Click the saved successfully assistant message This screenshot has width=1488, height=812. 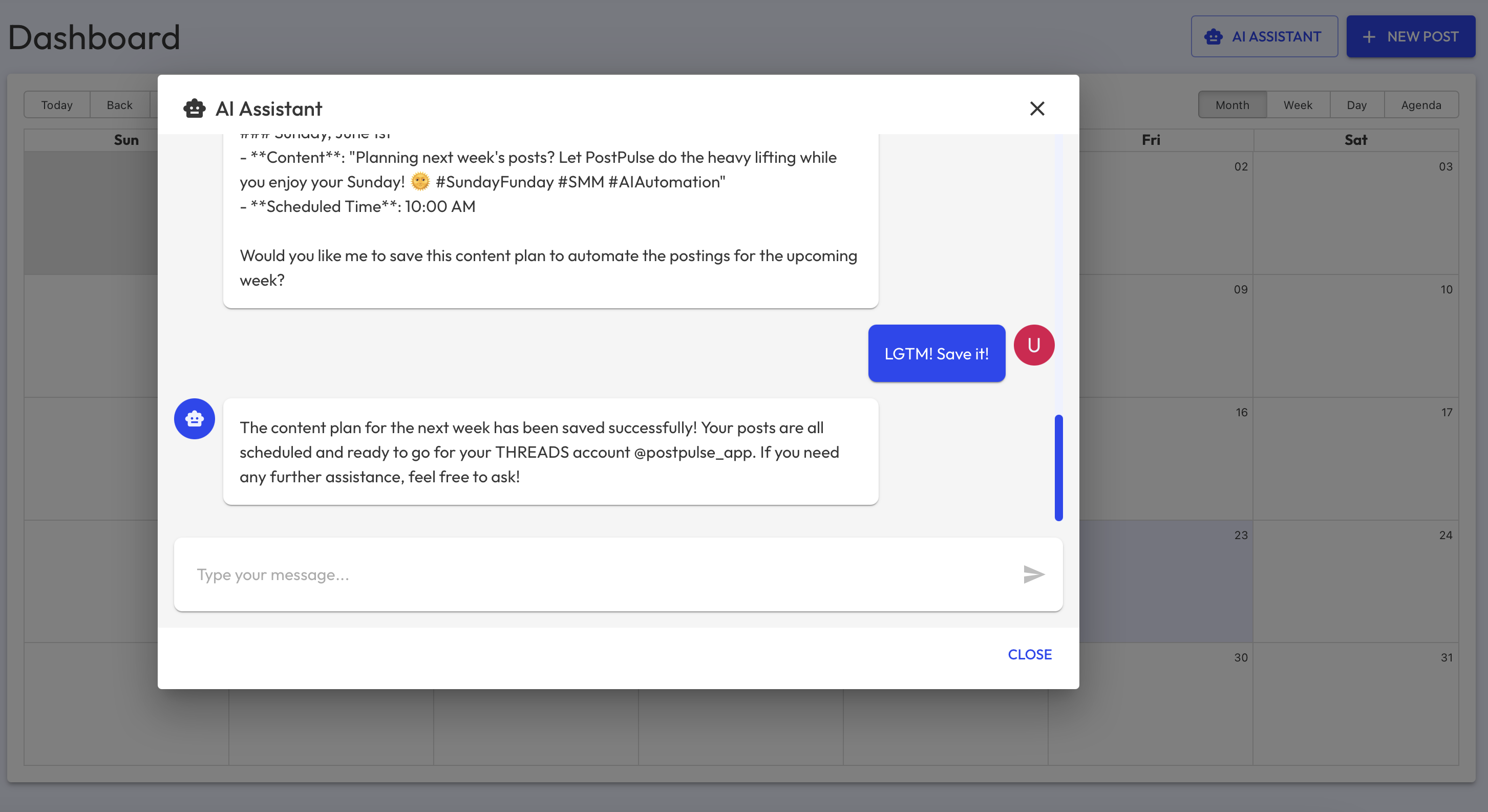click(550, 452)
